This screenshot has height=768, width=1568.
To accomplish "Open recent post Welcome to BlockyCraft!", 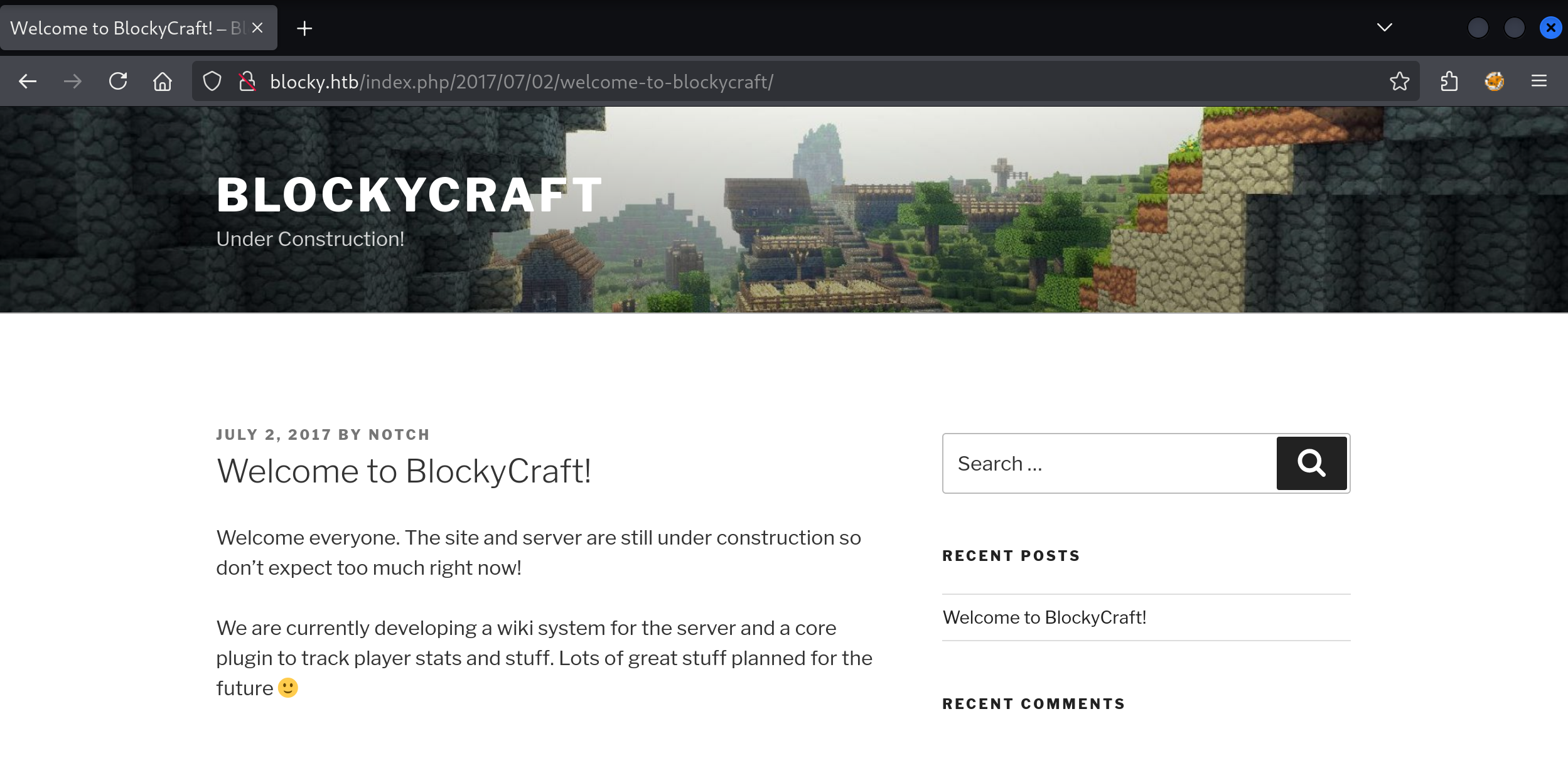I will point(1044,617).
